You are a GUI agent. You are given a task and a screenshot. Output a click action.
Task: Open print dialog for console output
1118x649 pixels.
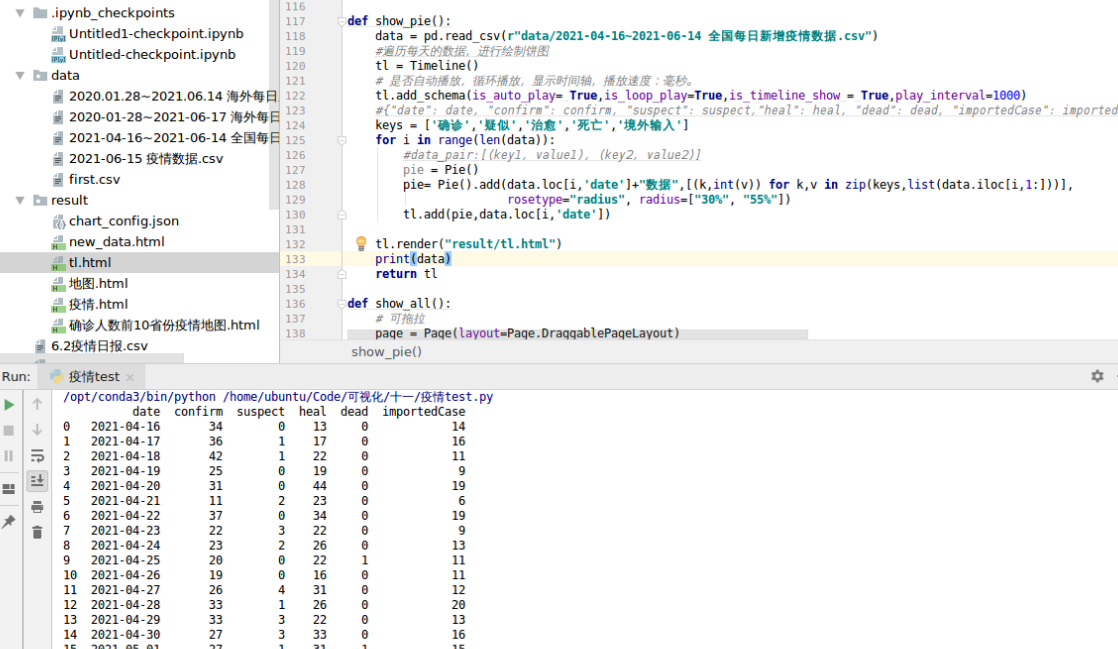(37, 507)
